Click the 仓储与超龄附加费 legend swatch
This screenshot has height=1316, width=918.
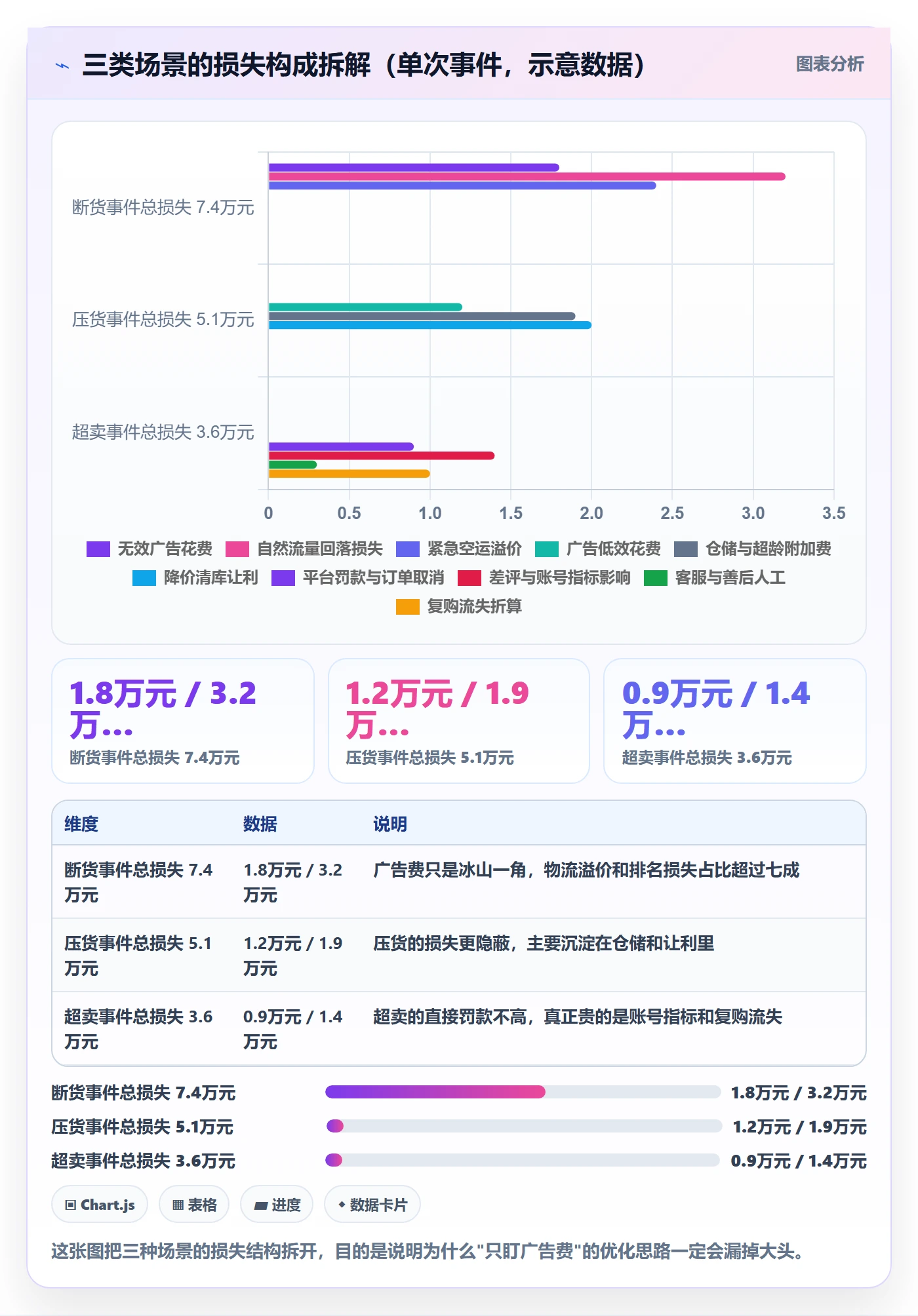coord(686,549)
